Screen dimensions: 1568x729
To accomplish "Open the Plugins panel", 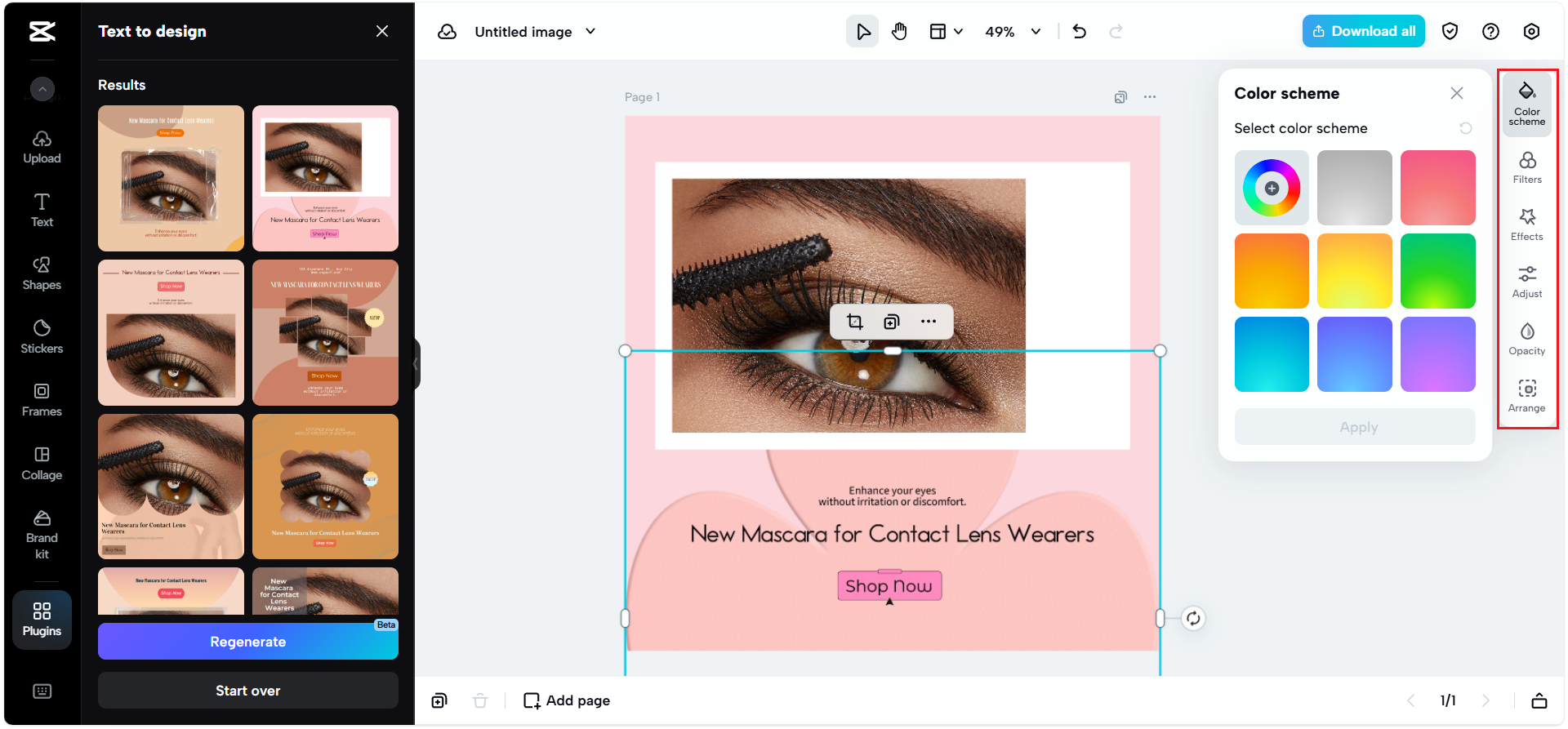I will 42,620.
